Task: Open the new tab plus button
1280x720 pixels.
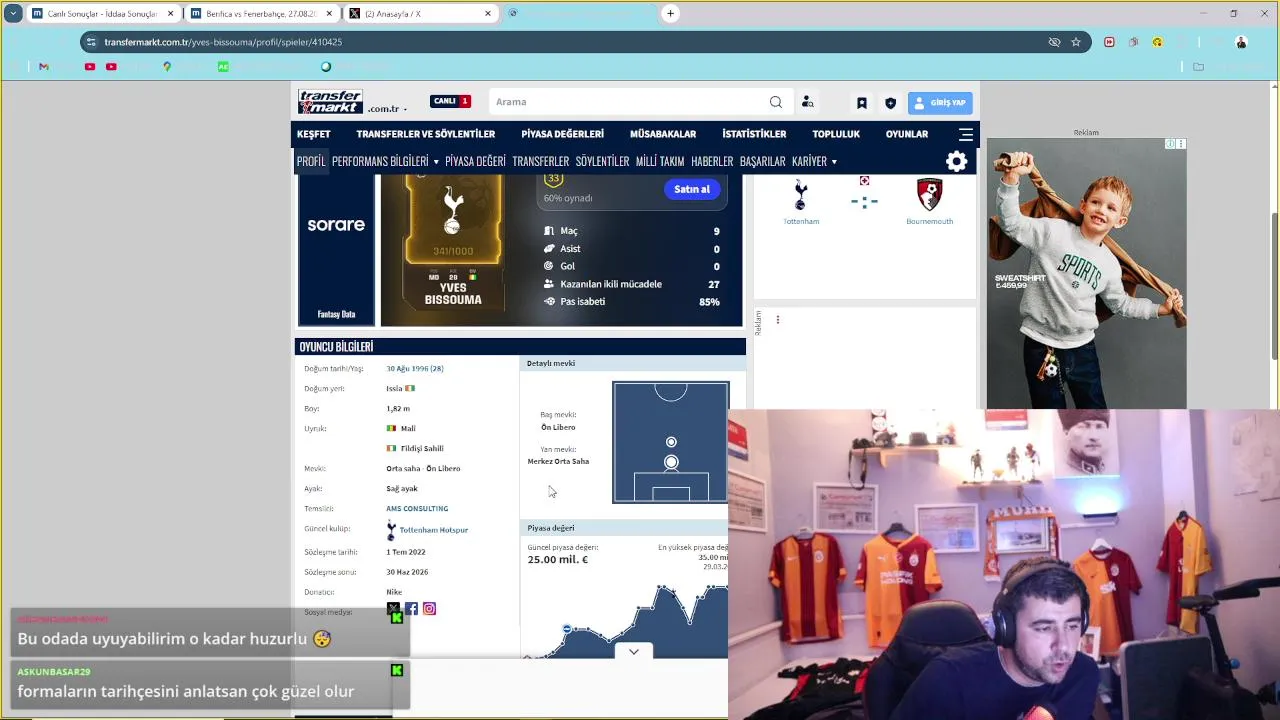Action: coord(670,13)
